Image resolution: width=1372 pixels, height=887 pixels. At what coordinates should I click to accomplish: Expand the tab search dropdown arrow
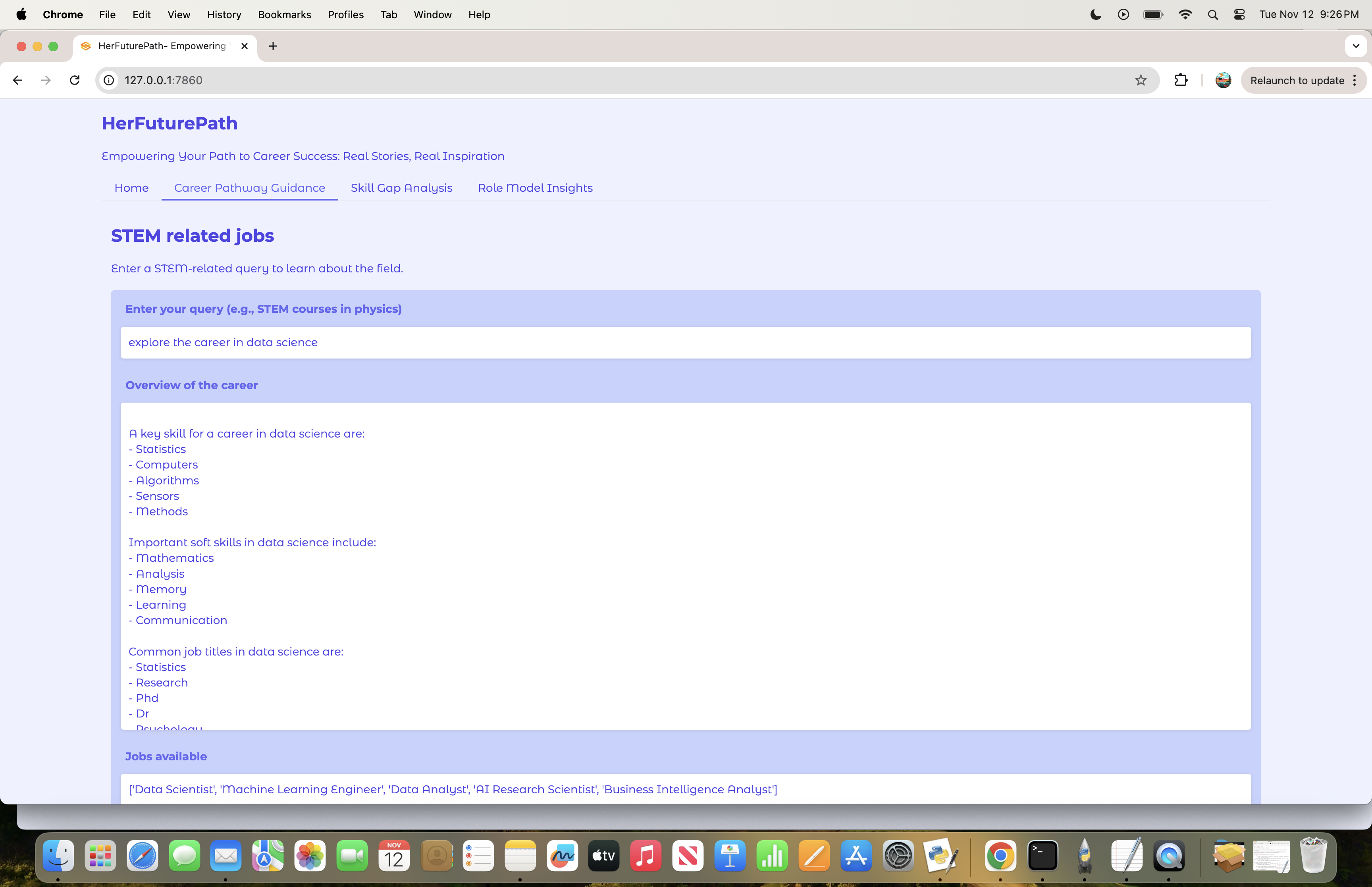tap(1355, 46)
